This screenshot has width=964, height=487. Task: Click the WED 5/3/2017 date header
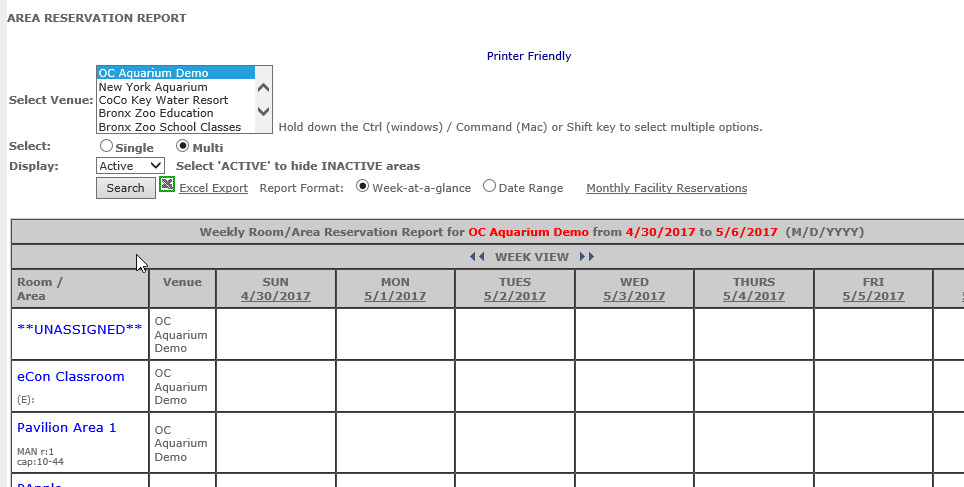coord(634,296)
